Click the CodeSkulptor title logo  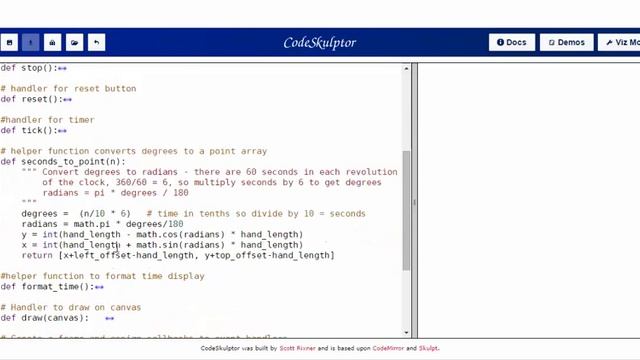pyautogui.click(x=320, y=42)
